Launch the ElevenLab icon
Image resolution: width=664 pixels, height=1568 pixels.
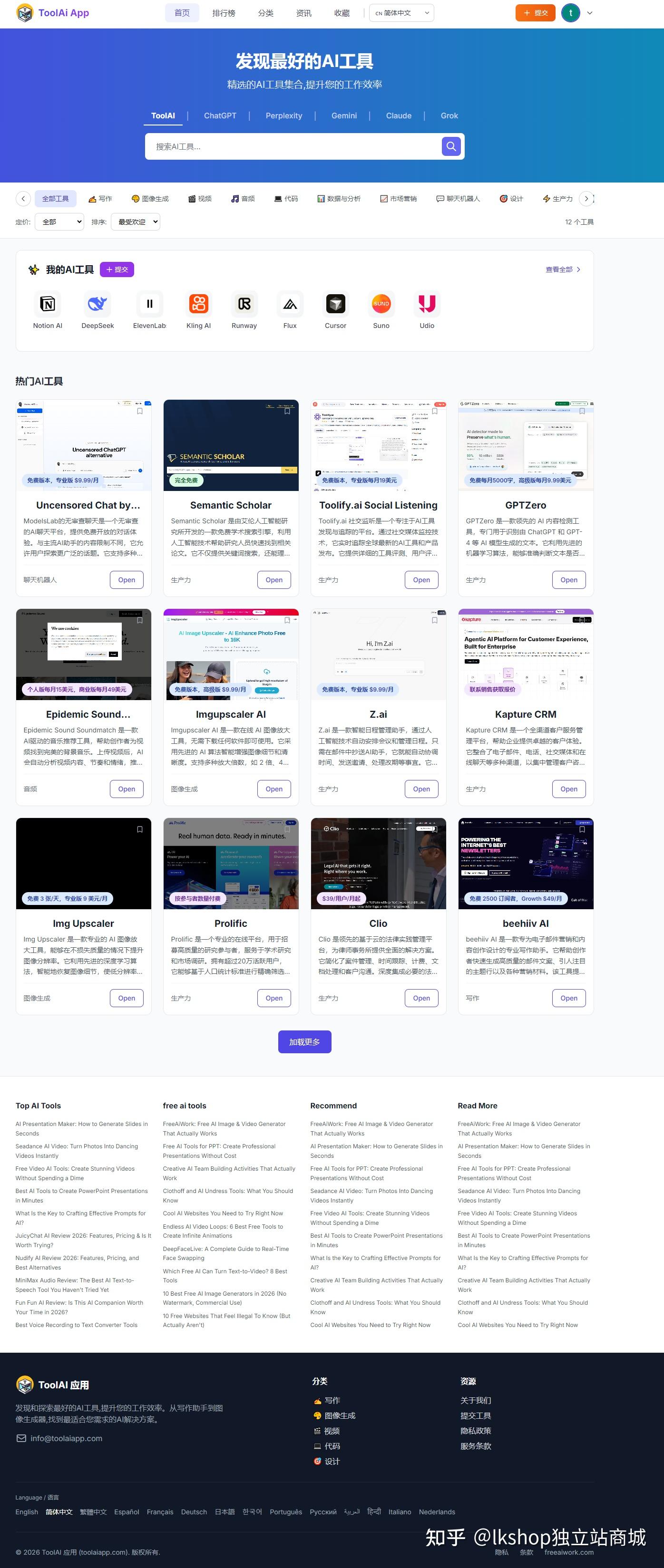(x=149, y=303)
